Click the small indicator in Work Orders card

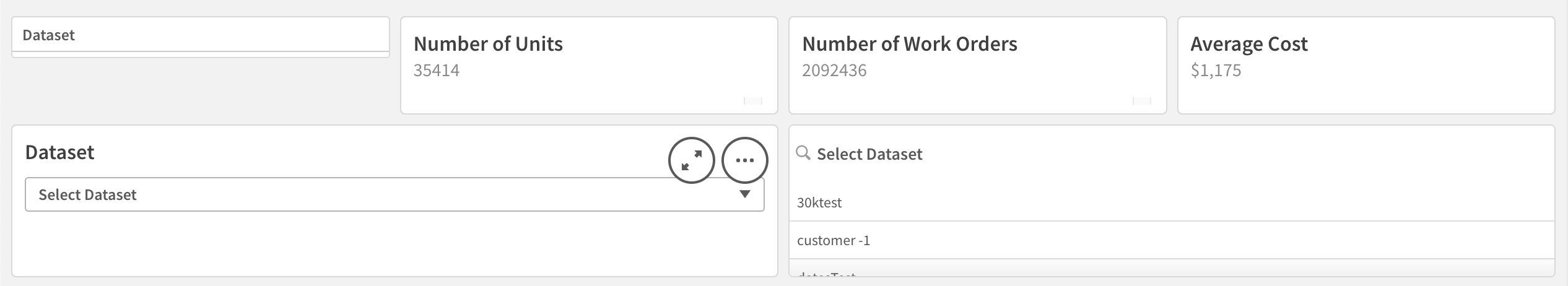click(1141, 101)
